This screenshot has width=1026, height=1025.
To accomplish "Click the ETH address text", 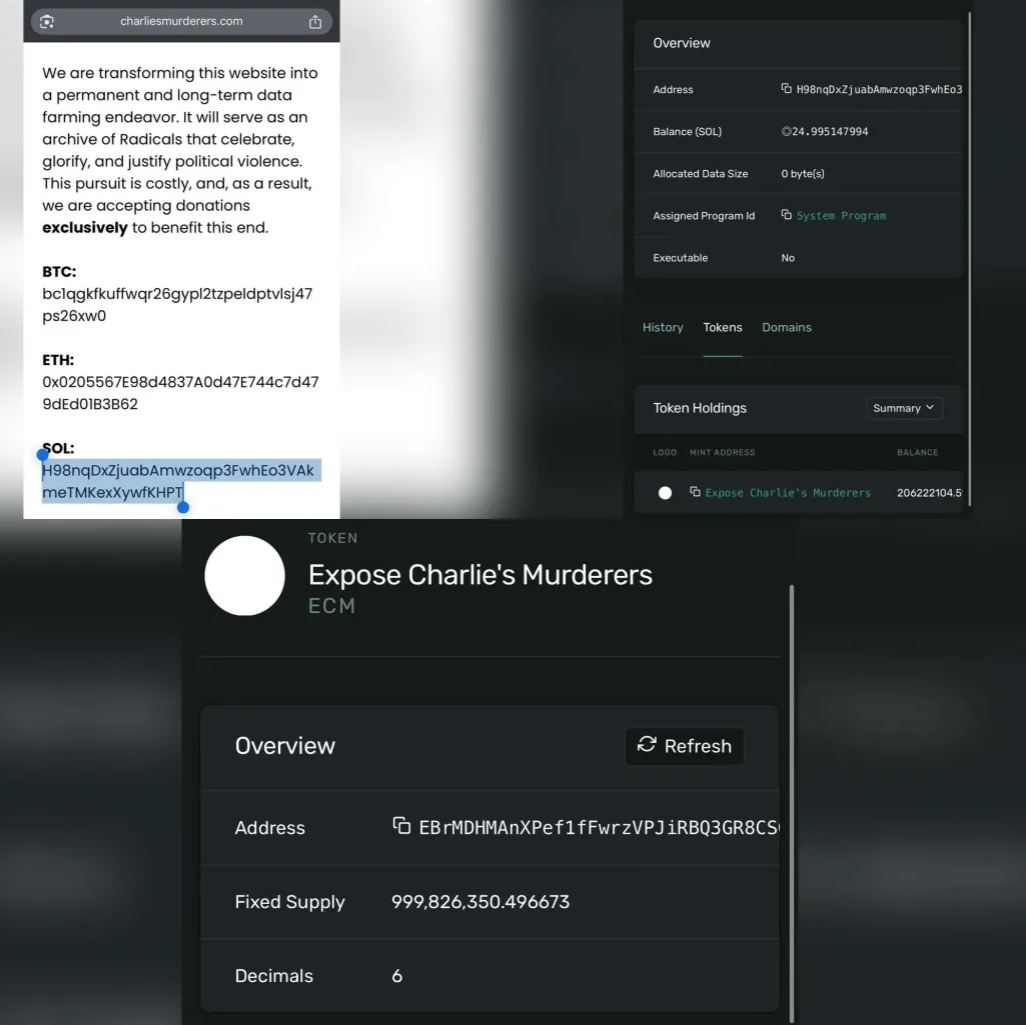I will point(180,393).
